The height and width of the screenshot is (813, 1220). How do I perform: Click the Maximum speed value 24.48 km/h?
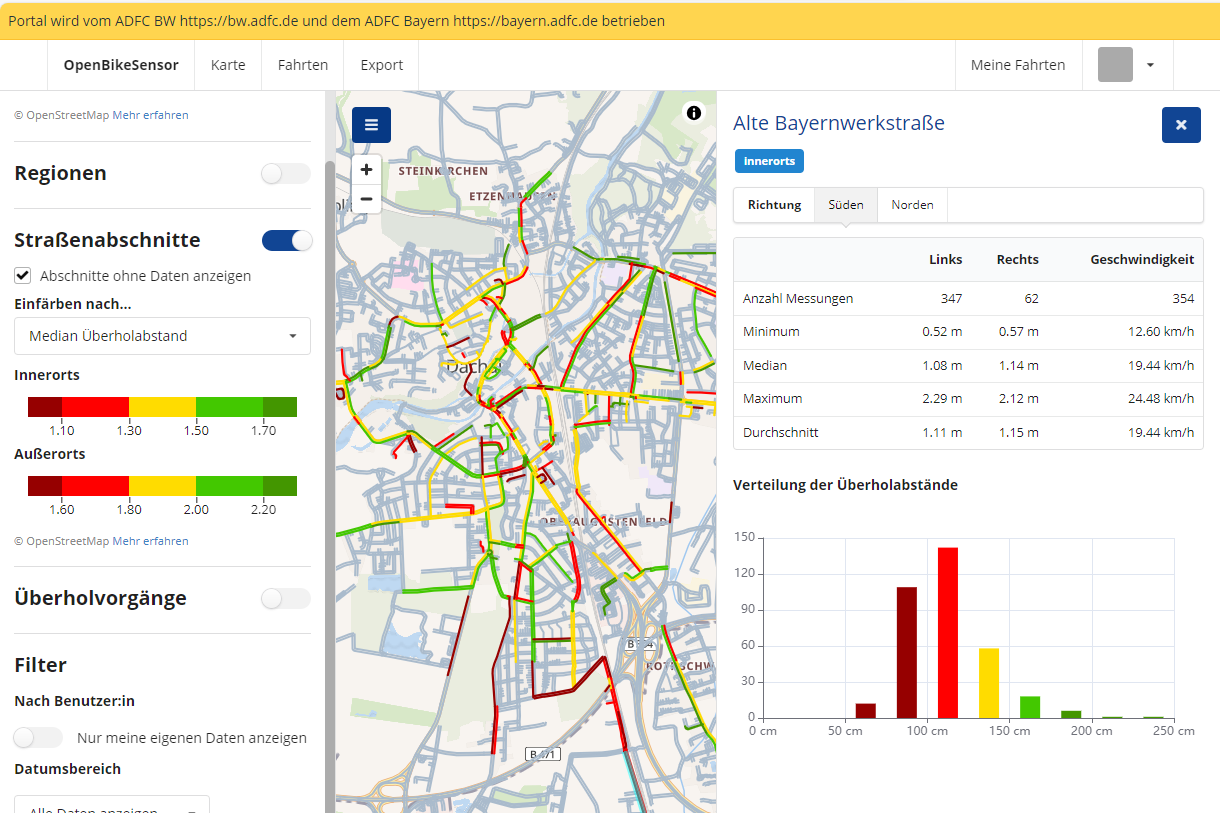click(x=1161, y=399)
